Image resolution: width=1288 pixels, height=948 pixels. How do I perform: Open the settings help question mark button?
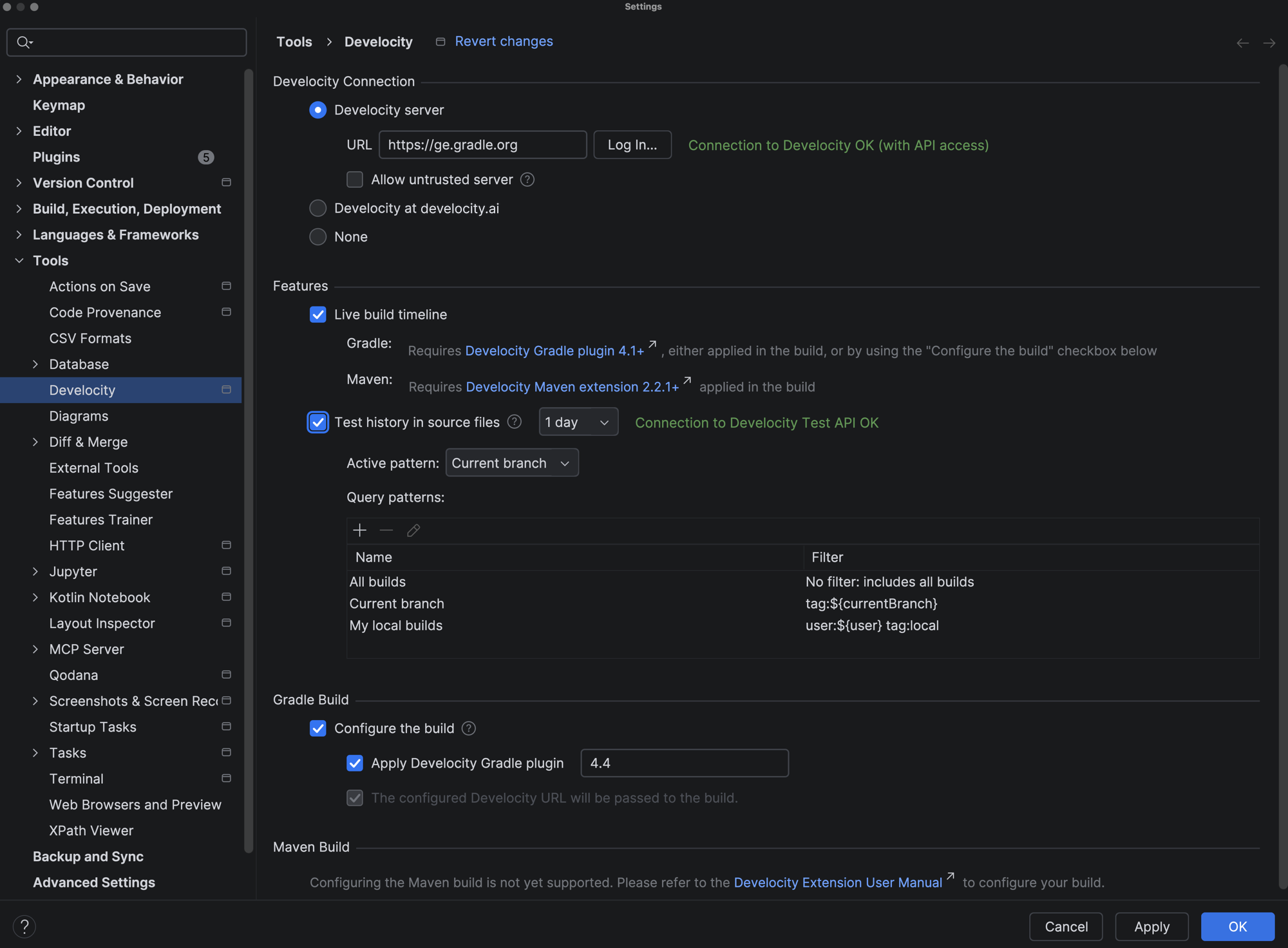point(24,927)
